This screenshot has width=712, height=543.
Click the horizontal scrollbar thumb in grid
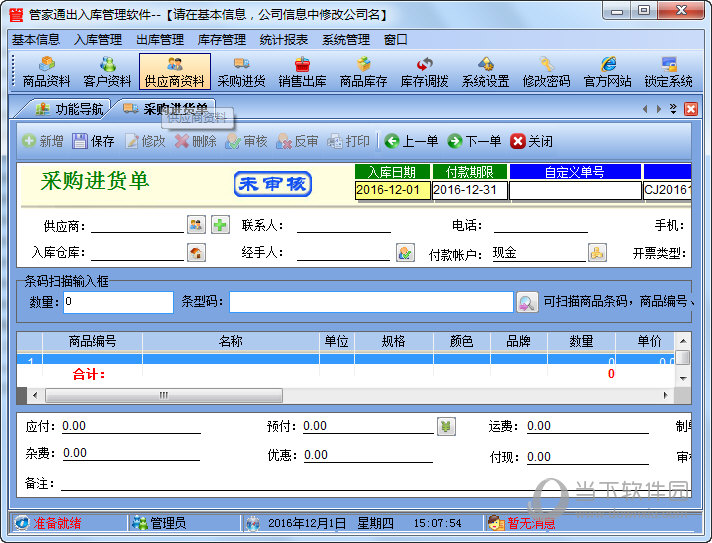point(164,395)
